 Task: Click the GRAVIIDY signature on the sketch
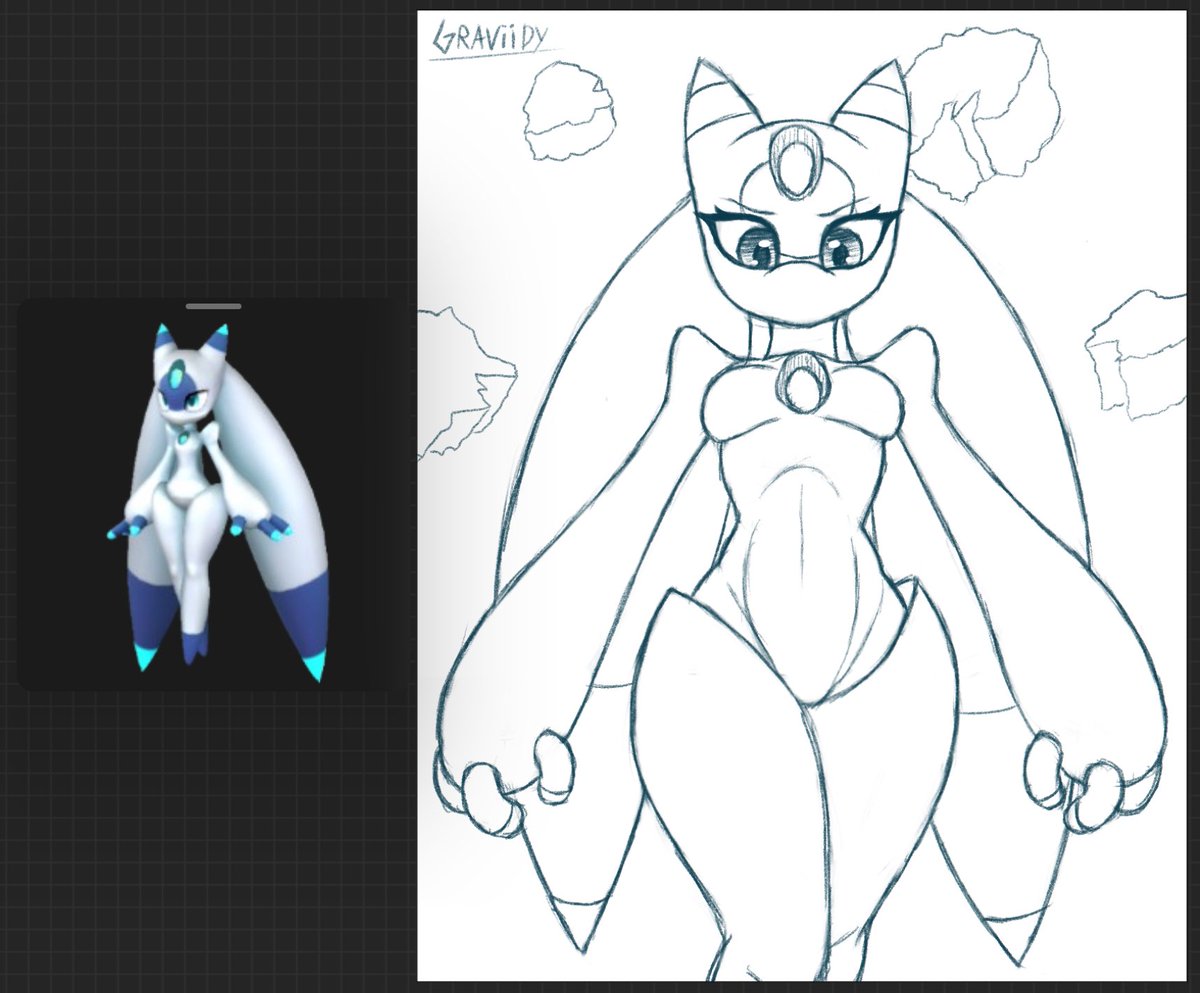(x=493, y=39)
